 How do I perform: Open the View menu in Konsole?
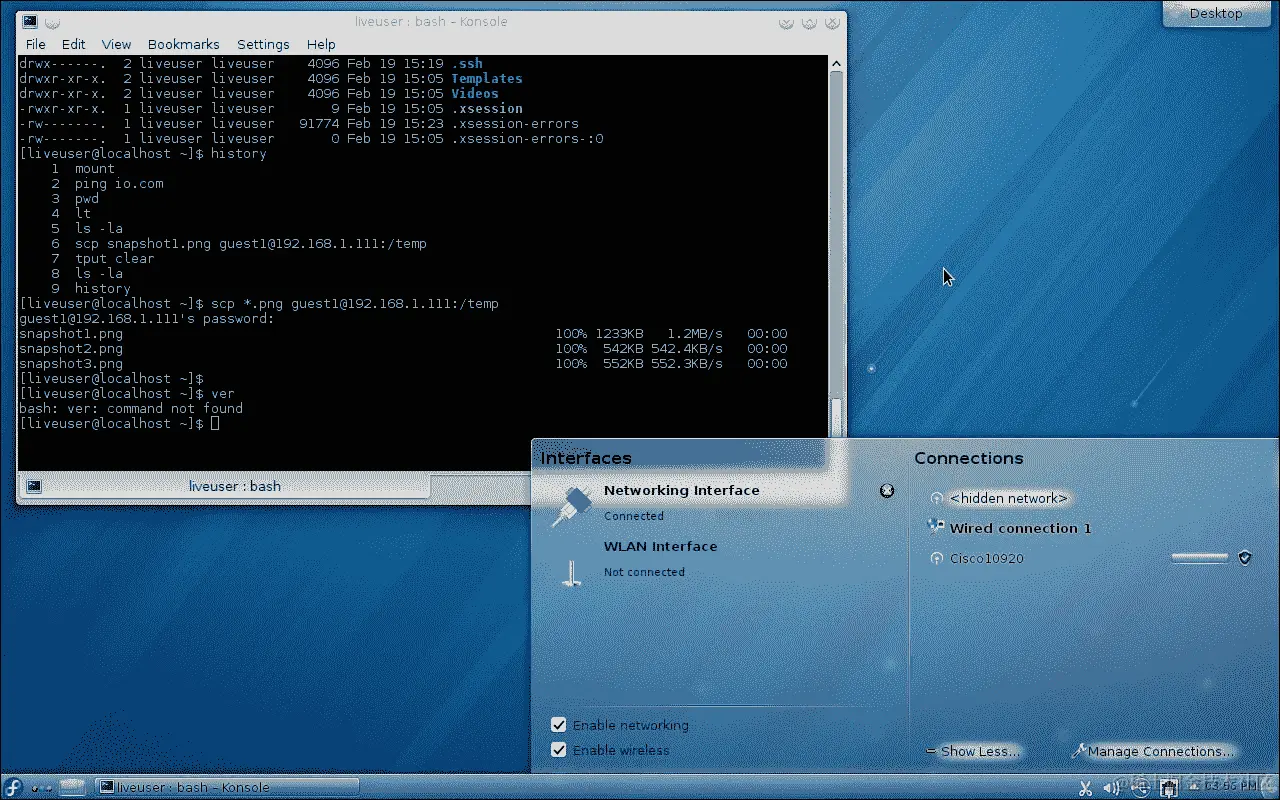116,44
